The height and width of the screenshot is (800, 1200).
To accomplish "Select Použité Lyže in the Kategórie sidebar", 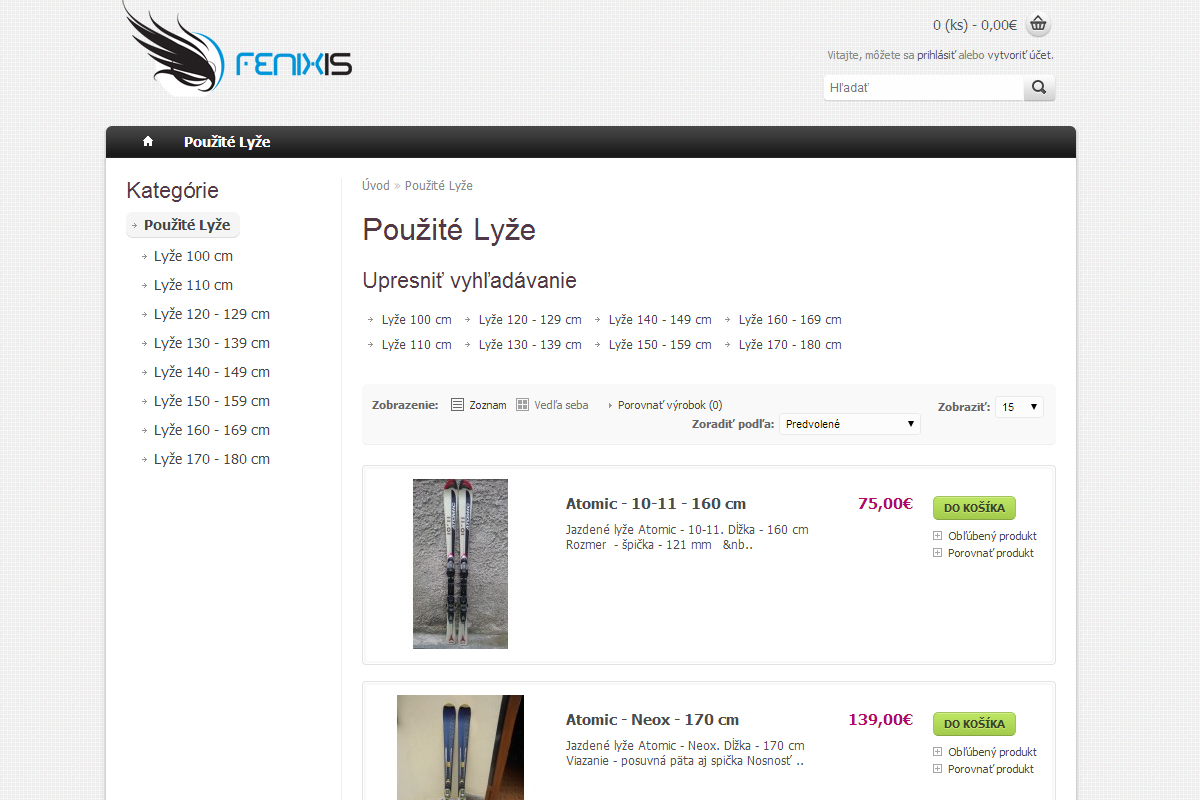I will click(x=183, y=224).
